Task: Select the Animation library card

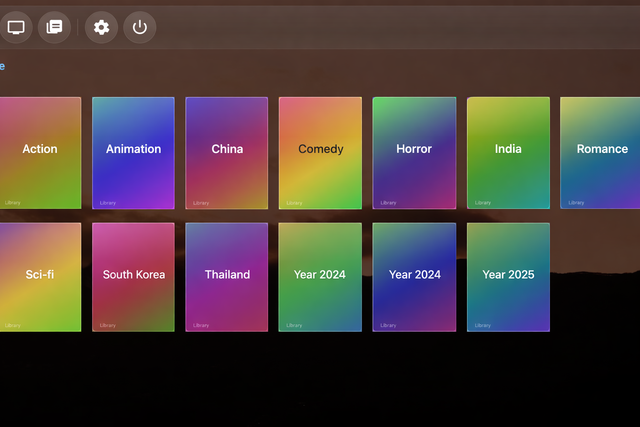Action: (x=133, y=152)
